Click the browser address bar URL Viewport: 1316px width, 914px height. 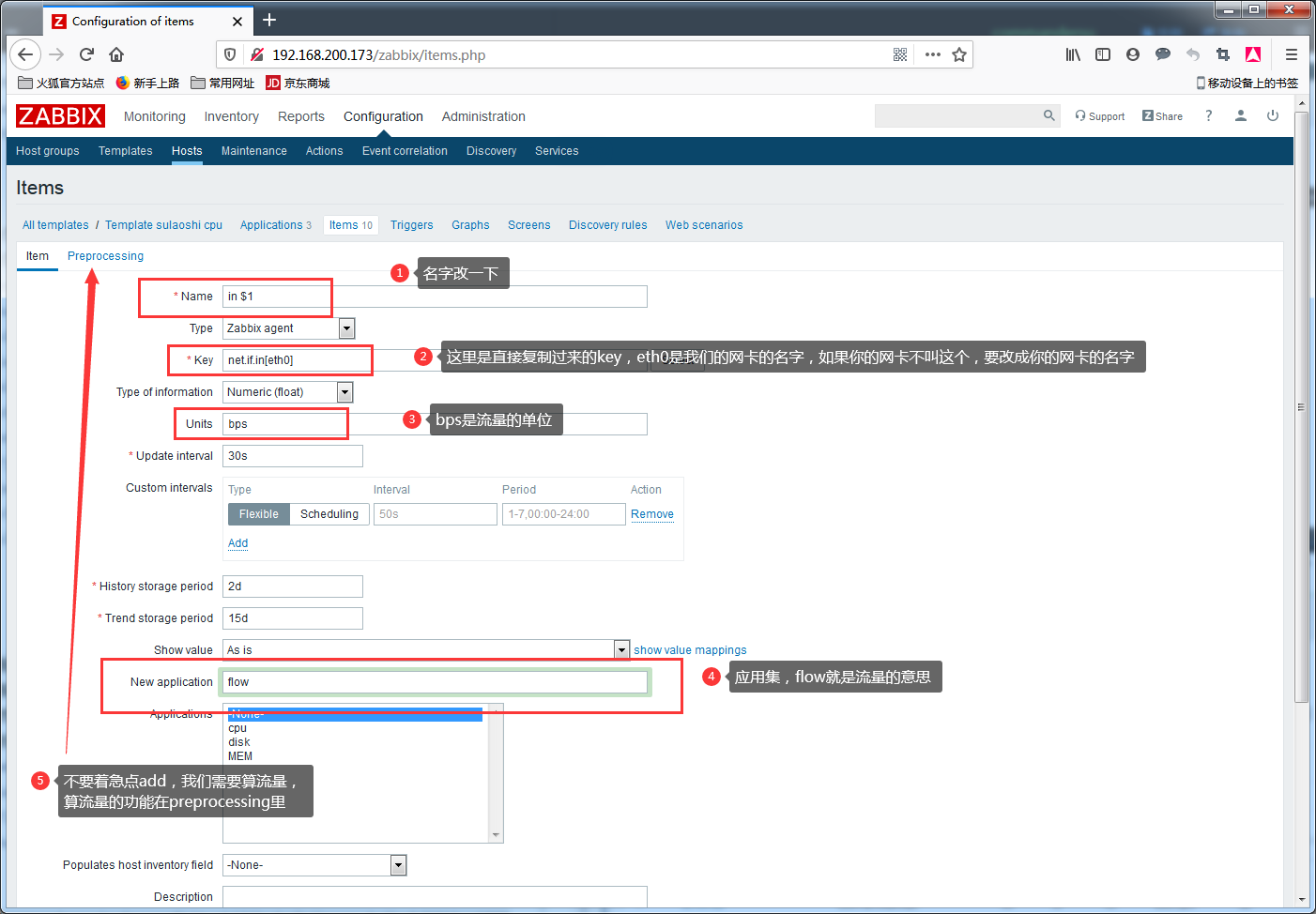tap(379, 54)
